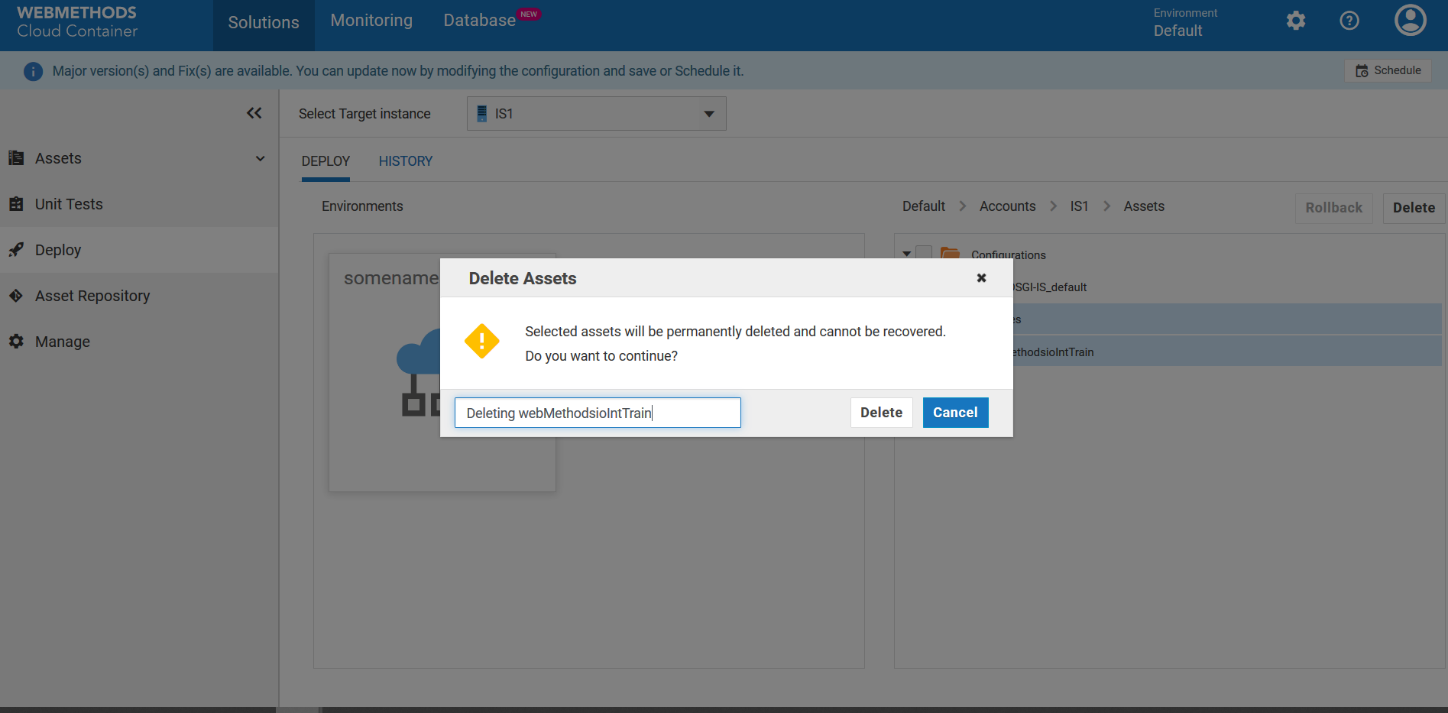Collapse the sidebar with the double chevron
Screen dimensions: 1448x713
pos(254,113)
